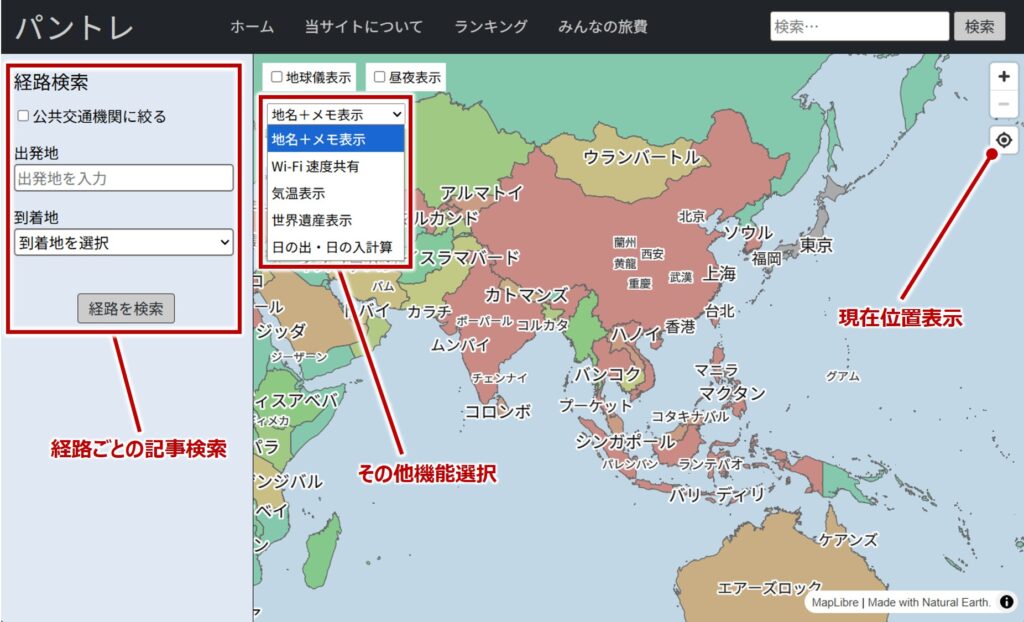This screenshot has width=1024, height=622.
Task: Zoom out the map with minus button
Action: pos(1004,104)
